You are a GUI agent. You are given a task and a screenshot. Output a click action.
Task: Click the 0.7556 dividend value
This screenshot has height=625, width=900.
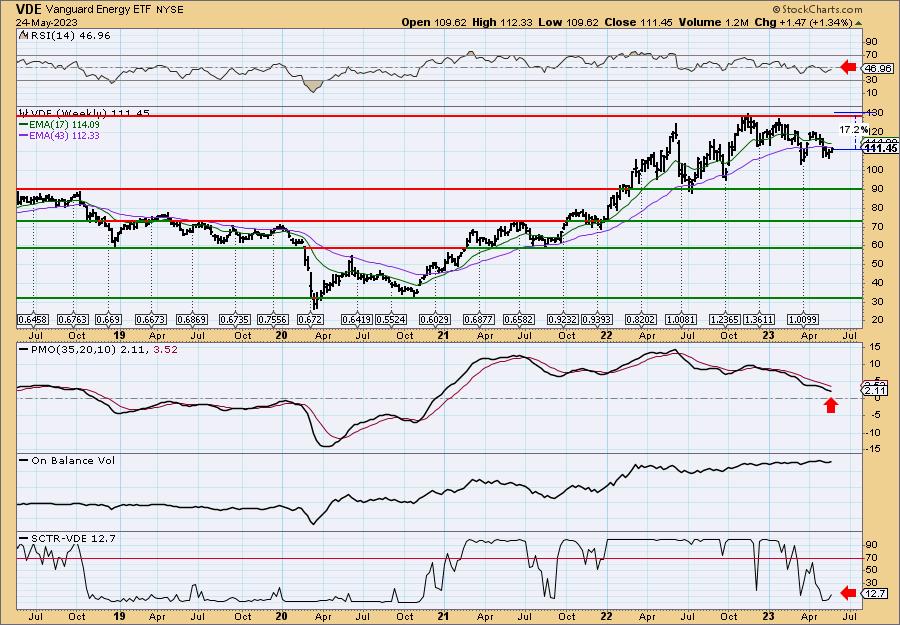273,319
